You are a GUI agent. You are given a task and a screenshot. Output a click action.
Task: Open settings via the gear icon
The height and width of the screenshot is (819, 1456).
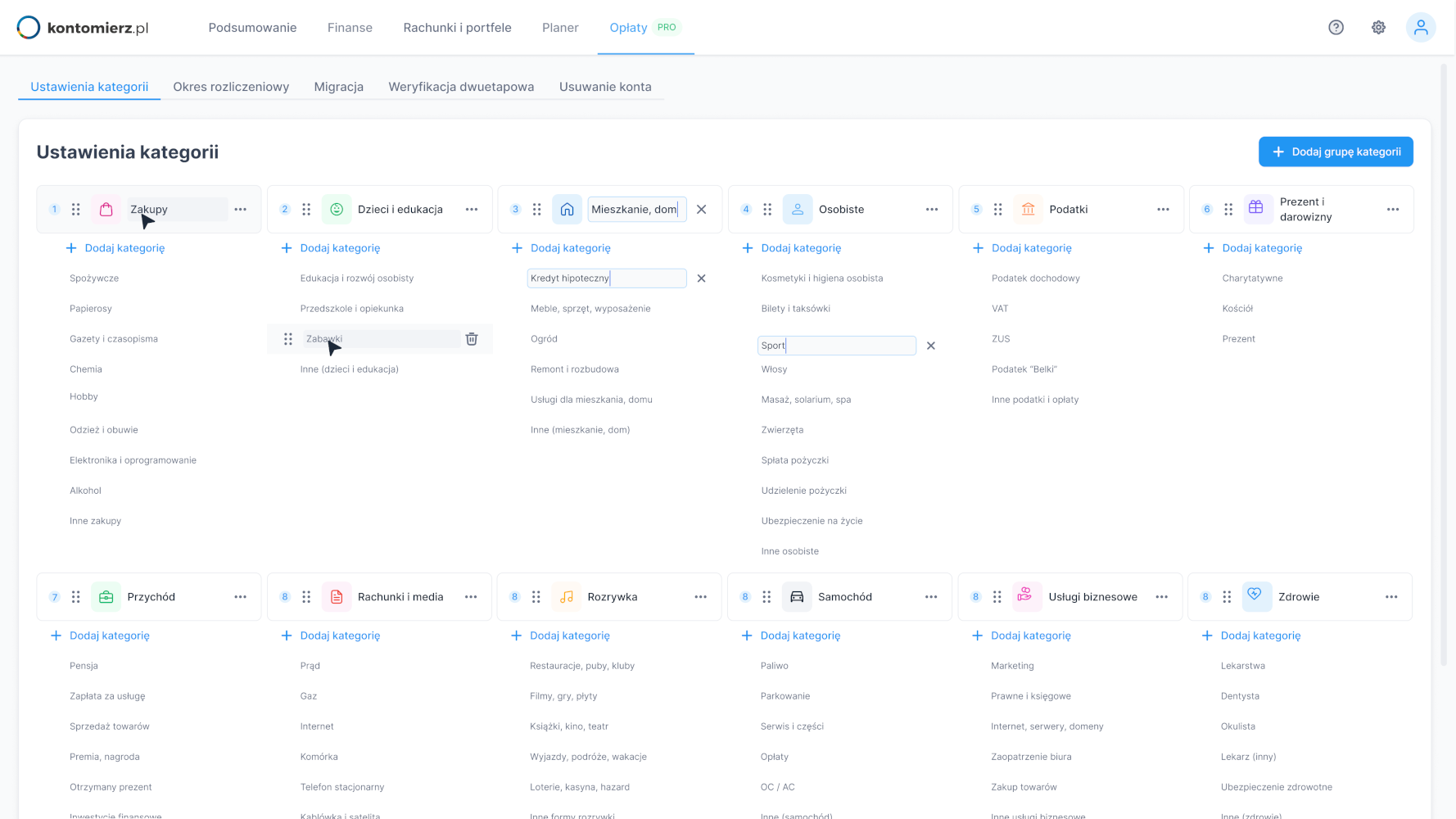point(1378,28)
